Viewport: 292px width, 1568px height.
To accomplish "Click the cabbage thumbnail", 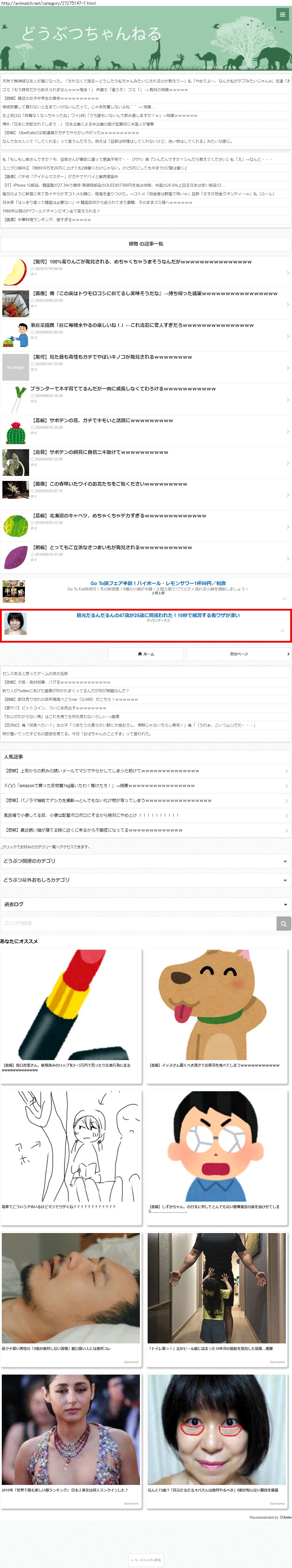I will click(x=15, y=526).
